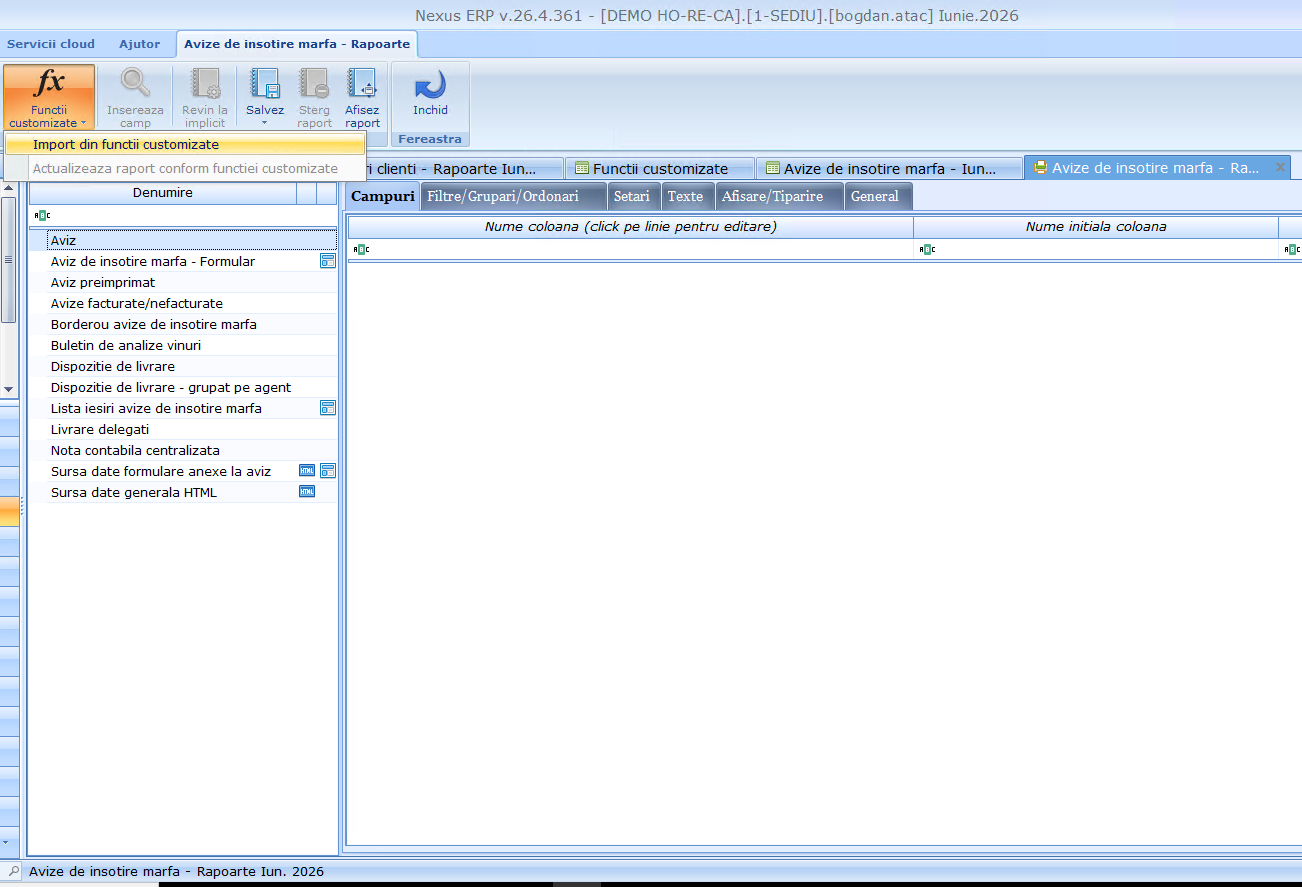Click form icon beside Aviz de insotire marfa - Formular
1302x887 pixels.
327,261
